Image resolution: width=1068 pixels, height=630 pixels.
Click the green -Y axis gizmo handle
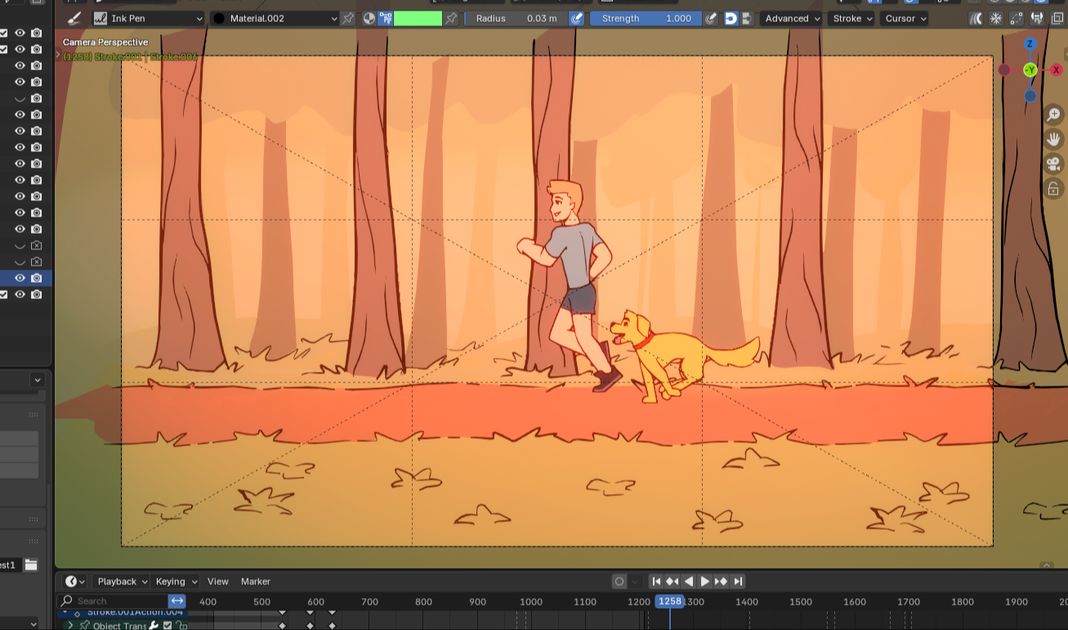pos(1030,69)
